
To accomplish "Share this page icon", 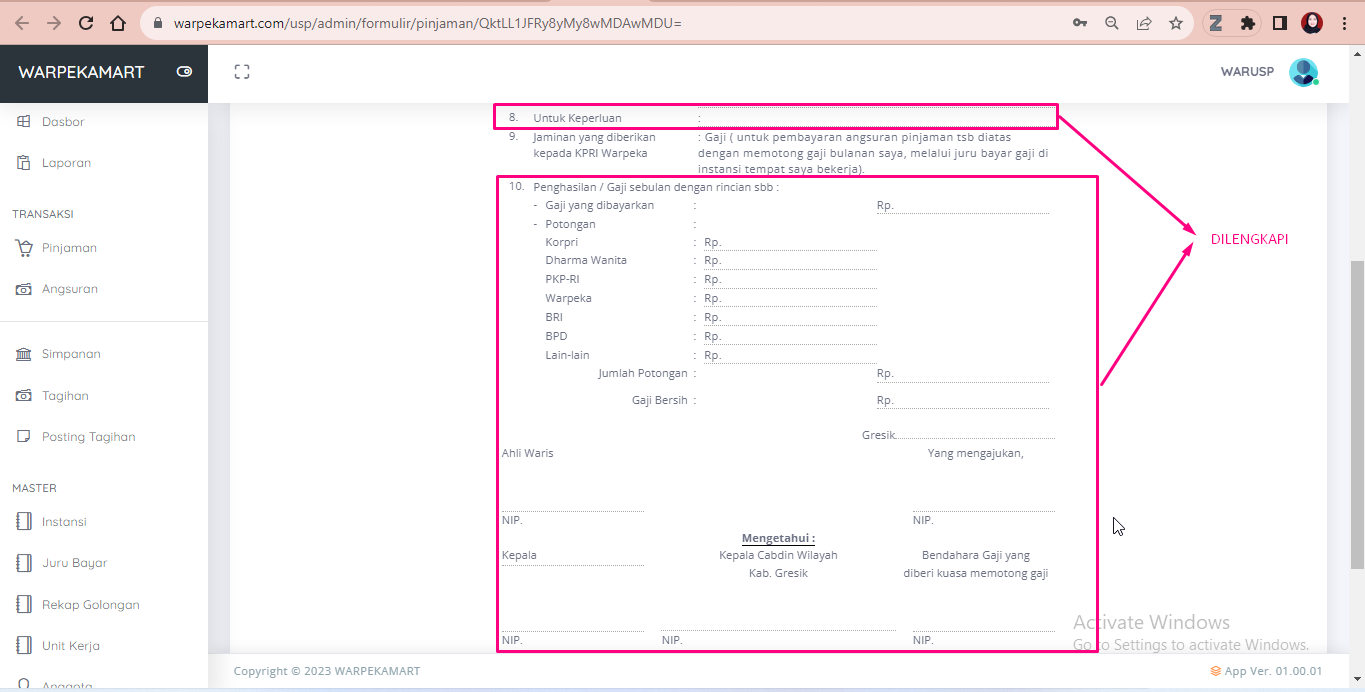I will (x=1144, y=23).
